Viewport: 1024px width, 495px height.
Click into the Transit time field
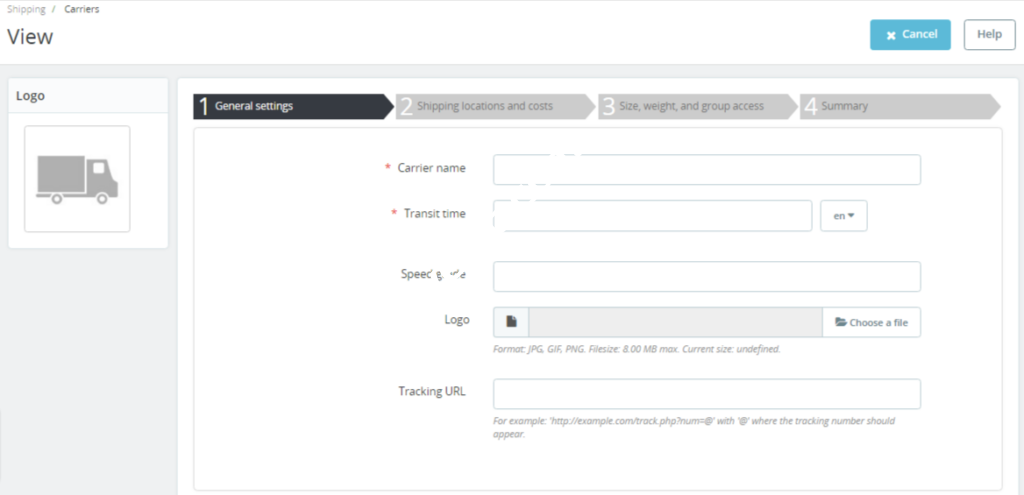[x=652, y=216]
